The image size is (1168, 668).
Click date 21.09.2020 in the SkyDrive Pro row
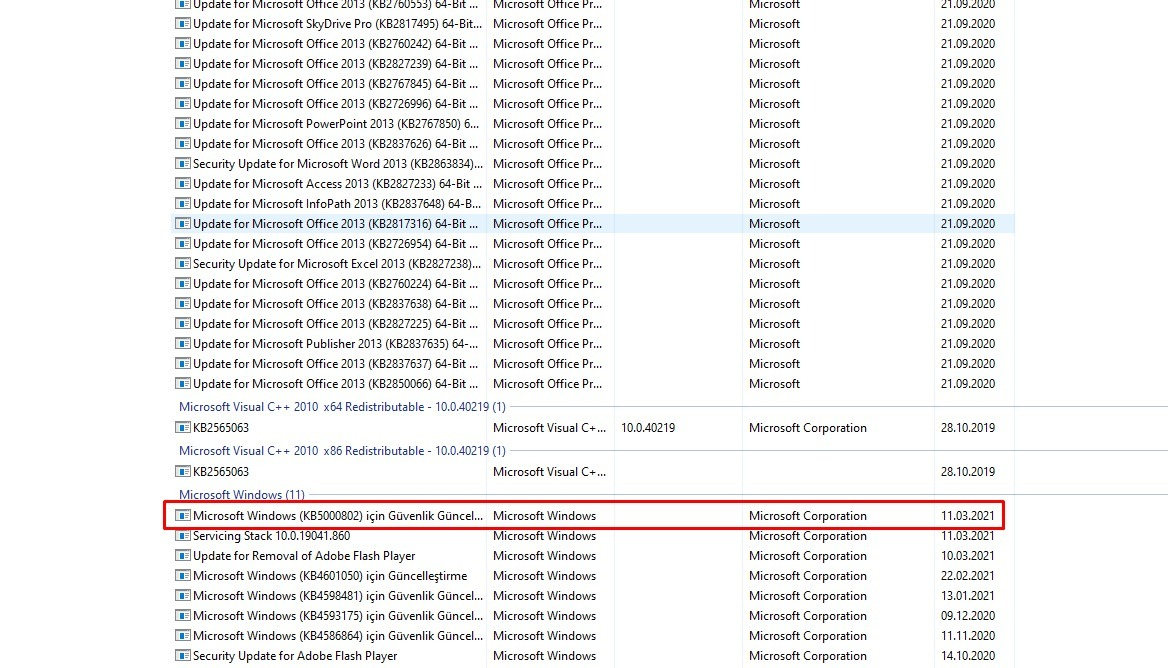click(x=968, y=23)
